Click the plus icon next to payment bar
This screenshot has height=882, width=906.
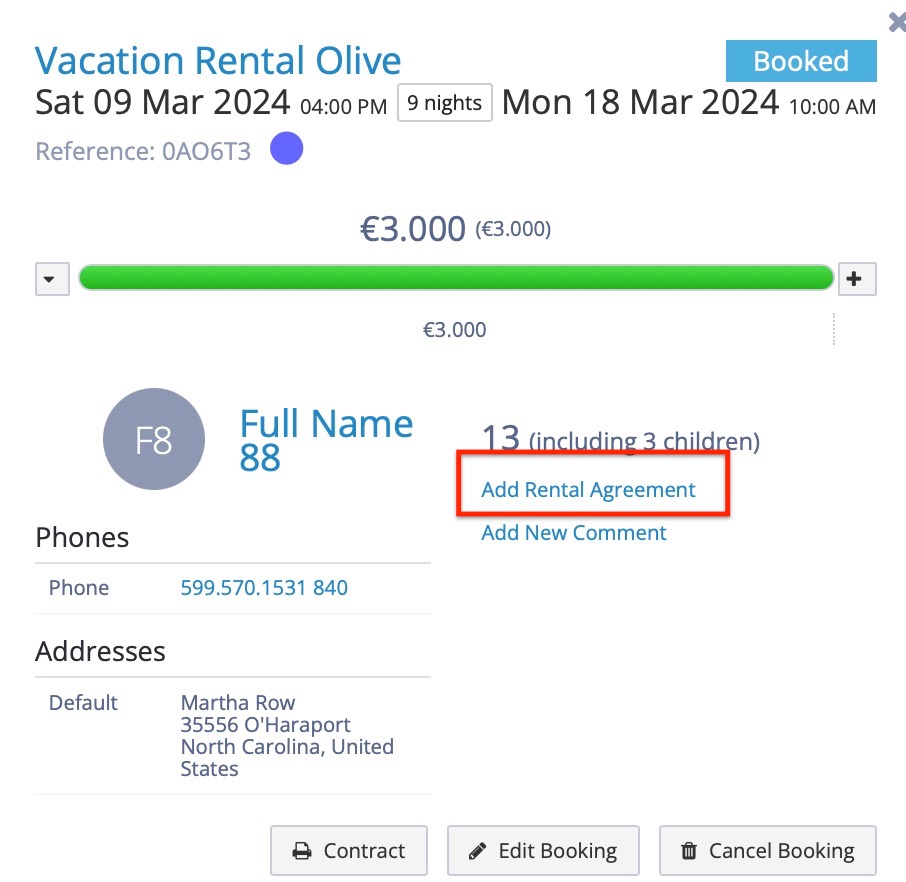coord(857,279)
